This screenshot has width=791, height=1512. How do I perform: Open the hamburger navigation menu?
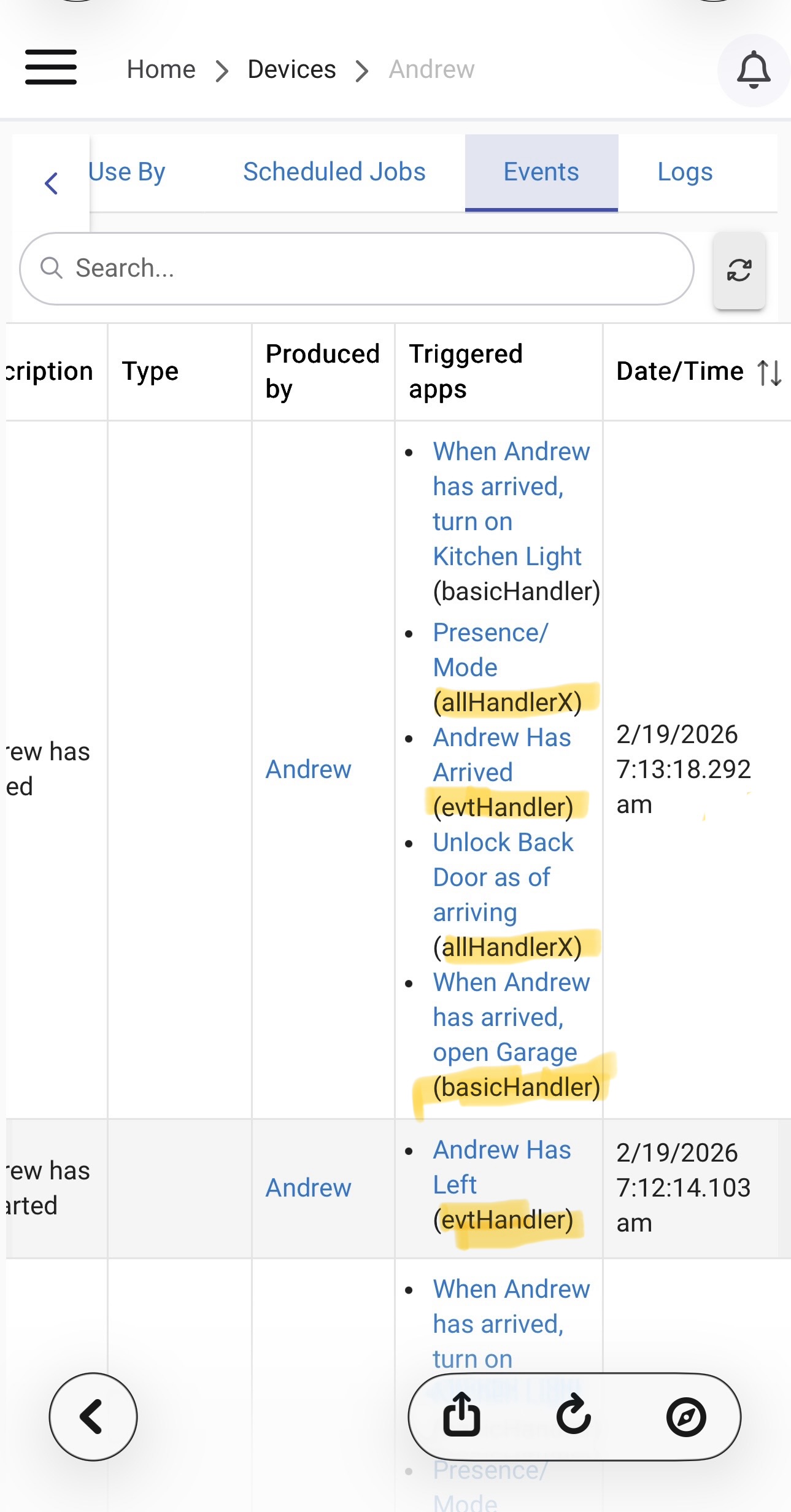click(51, 67)
